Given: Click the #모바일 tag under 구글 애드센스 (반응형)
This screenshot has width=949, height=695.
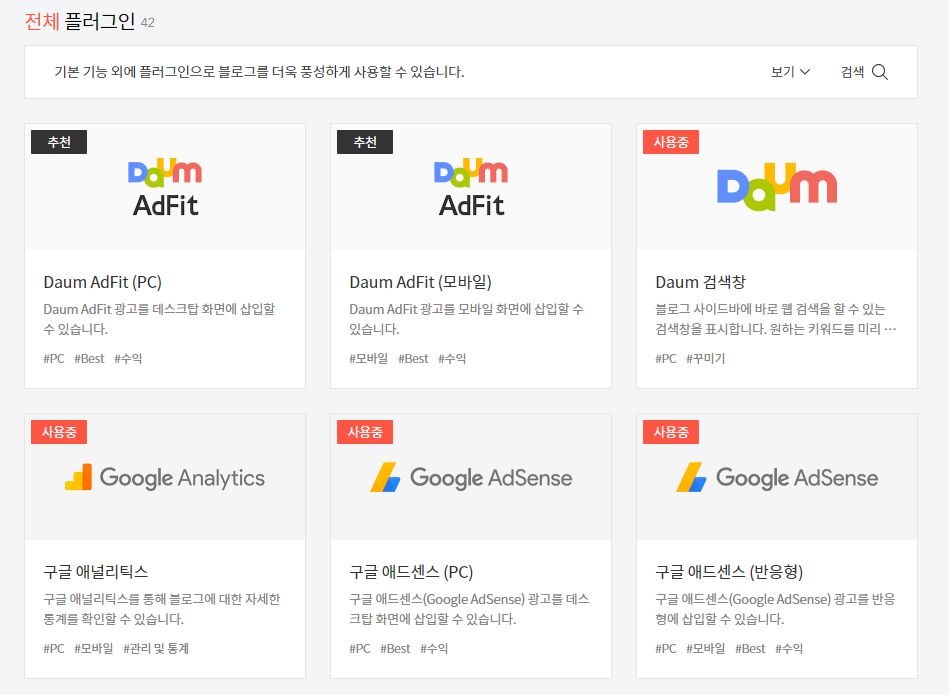Looking at the screenshot, I should [706, 648].
